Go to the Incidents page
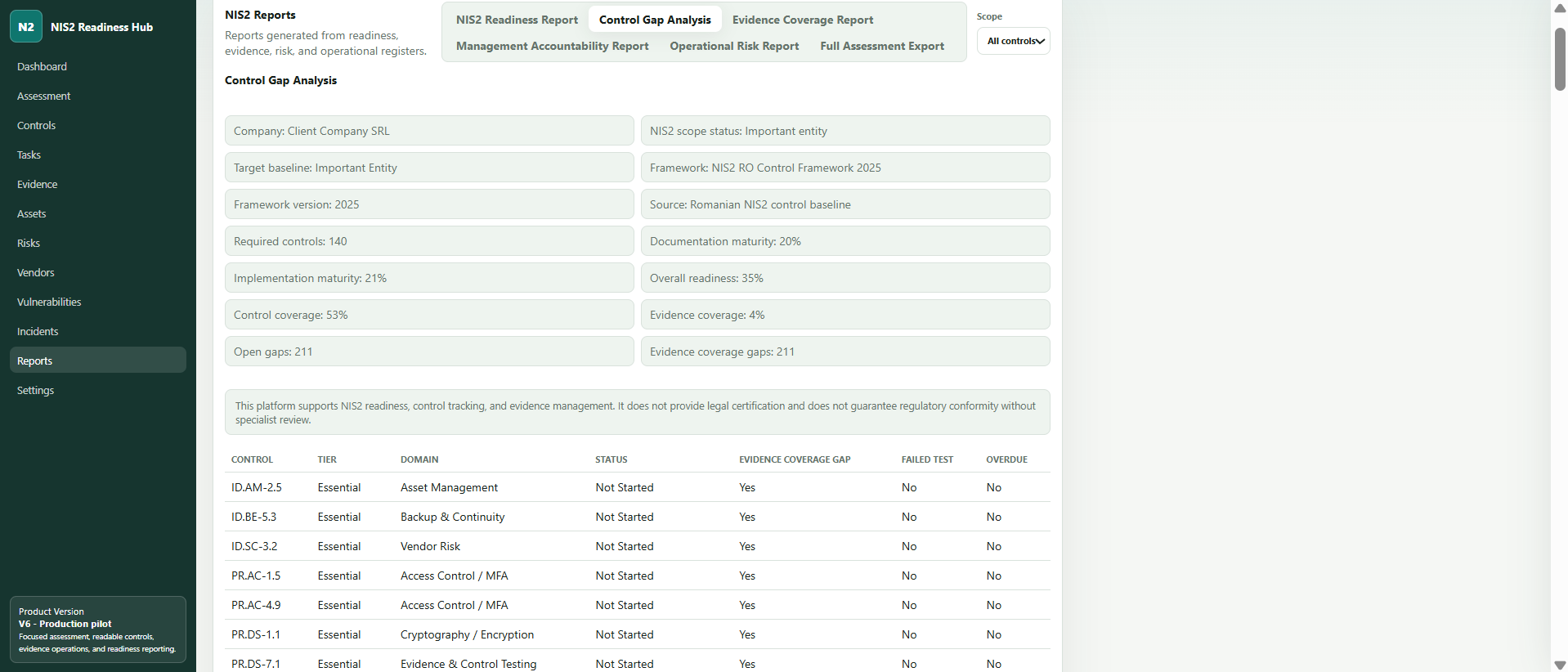 pyautogui.click(x=98, y=331)
